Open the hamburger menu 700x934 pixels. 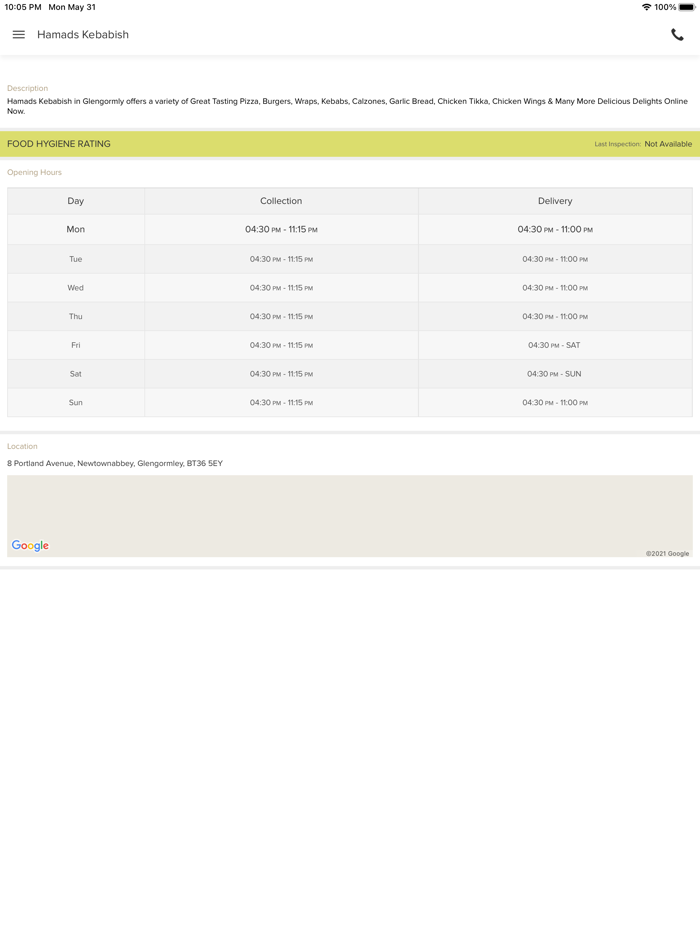coord(18,35)
